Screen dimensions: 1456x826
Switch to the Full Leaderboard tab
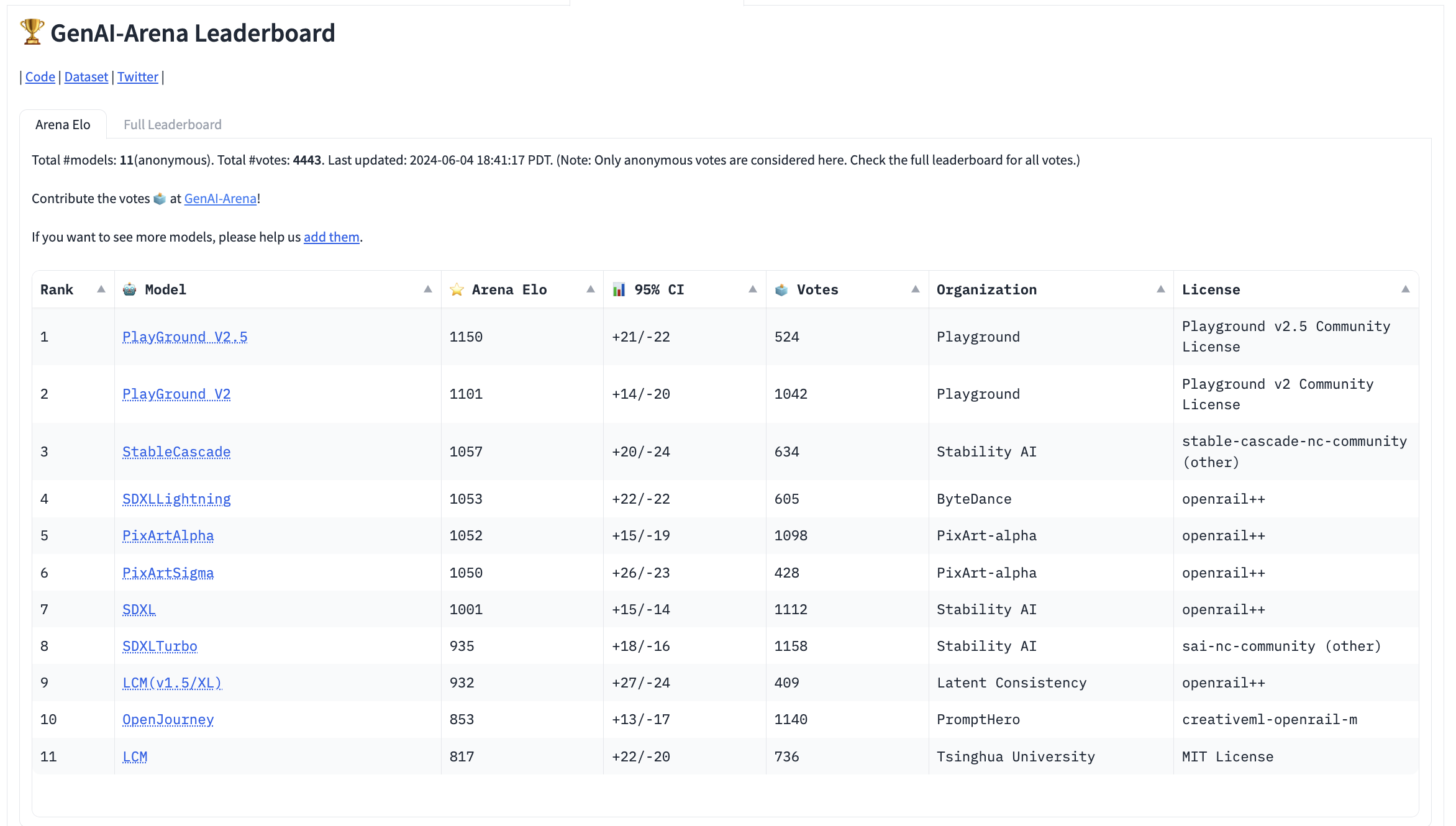click(x=173, y=124)
